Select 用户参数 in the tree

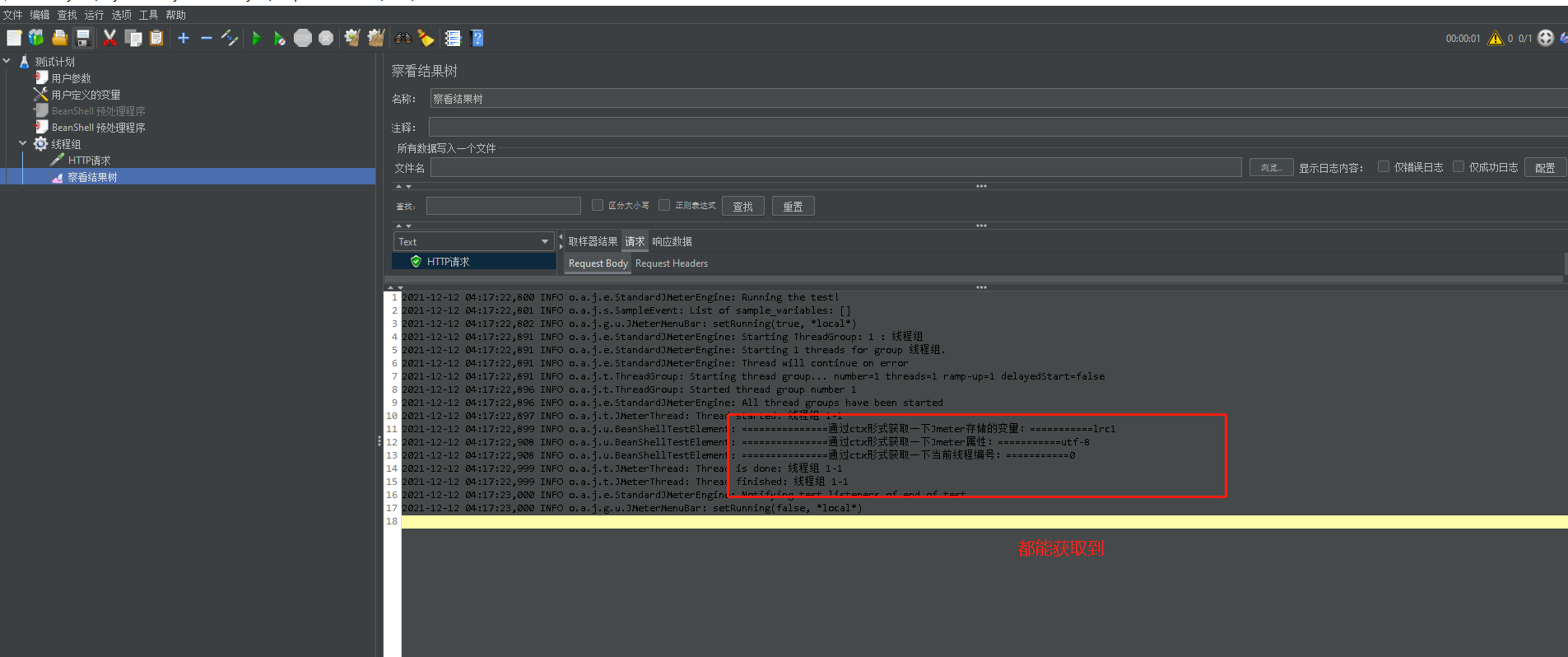click(71, 78)
